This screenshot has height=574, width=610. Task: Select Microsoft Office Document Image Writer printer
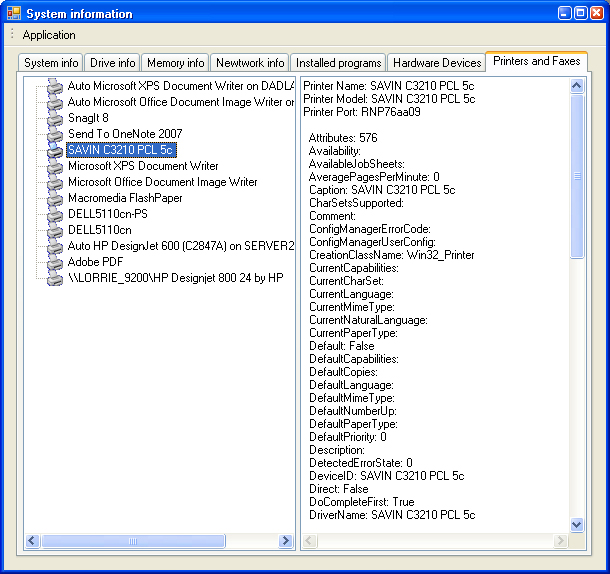pos(163,182)
